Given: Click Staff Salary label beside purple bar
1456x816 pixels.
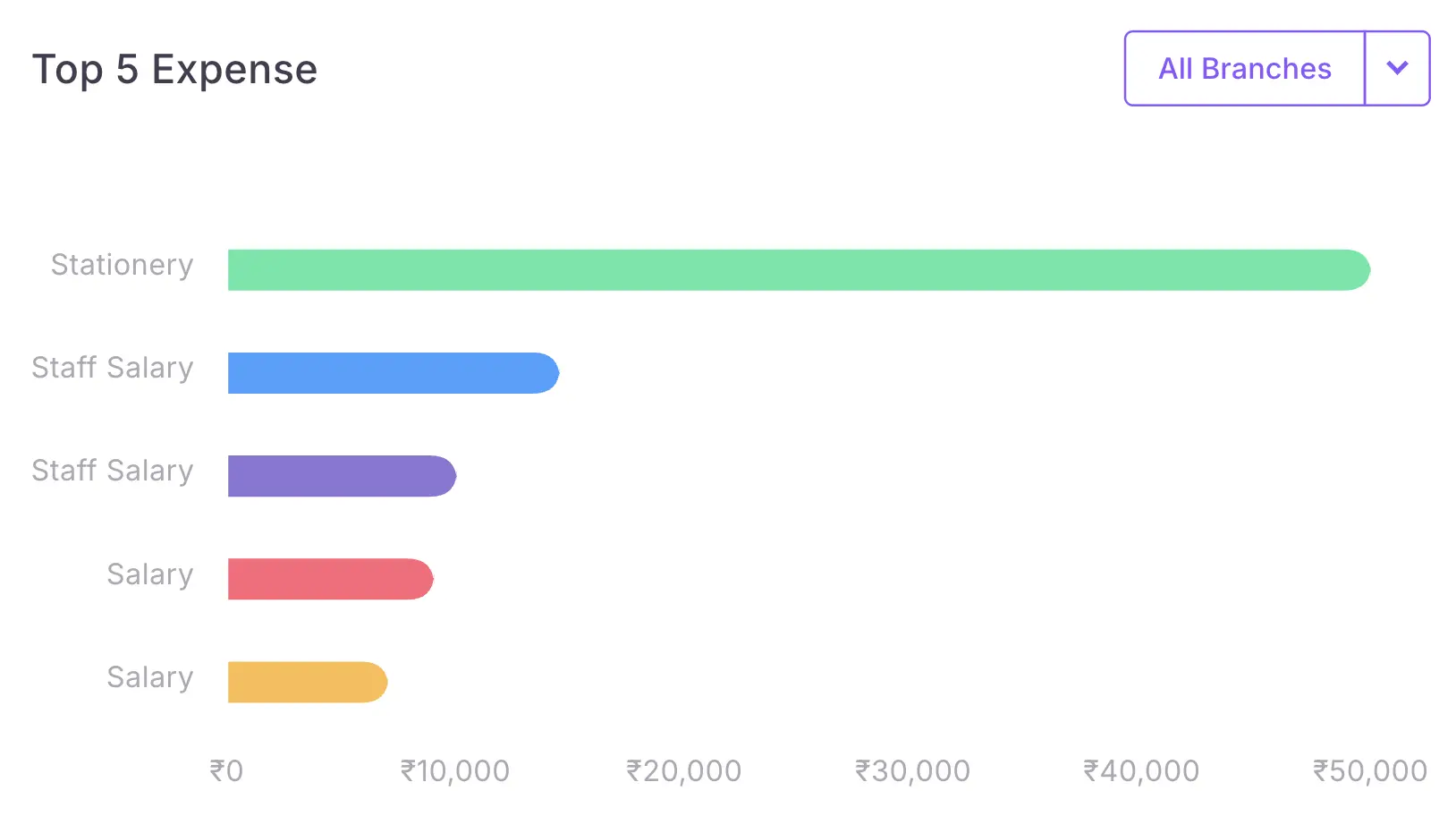Looking at the screenshot, I should point(113,471).
